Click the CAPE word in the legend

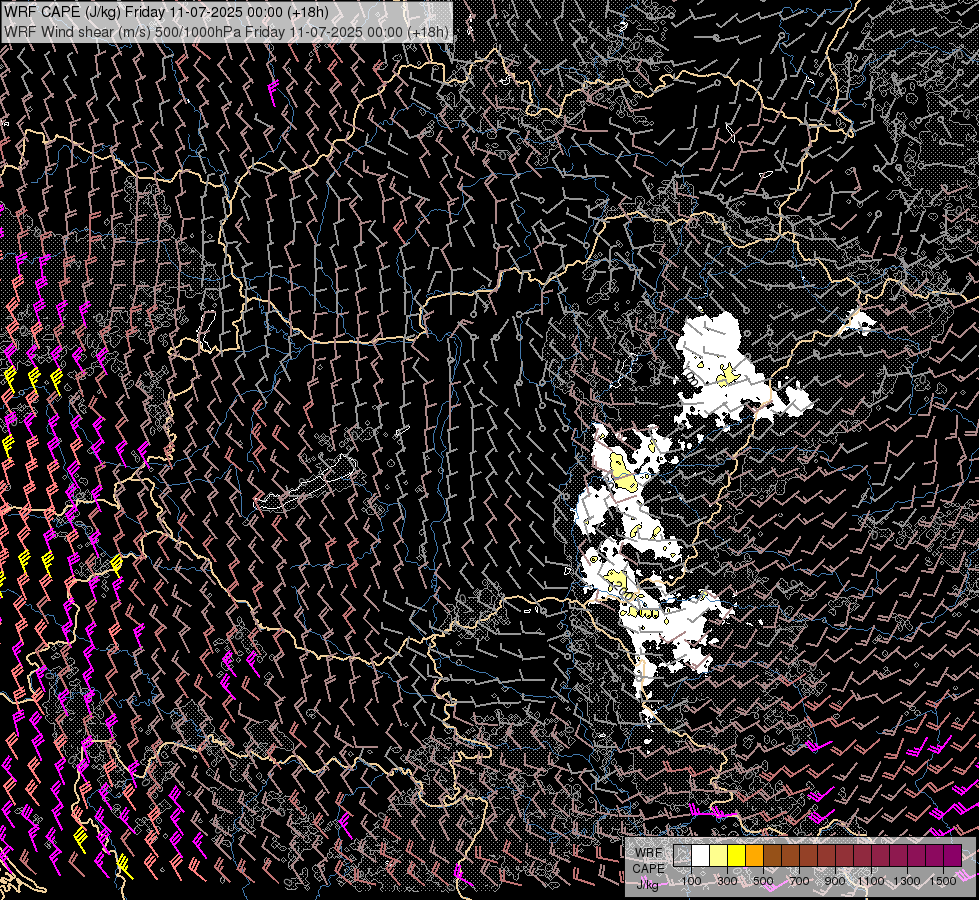(648, 868)
